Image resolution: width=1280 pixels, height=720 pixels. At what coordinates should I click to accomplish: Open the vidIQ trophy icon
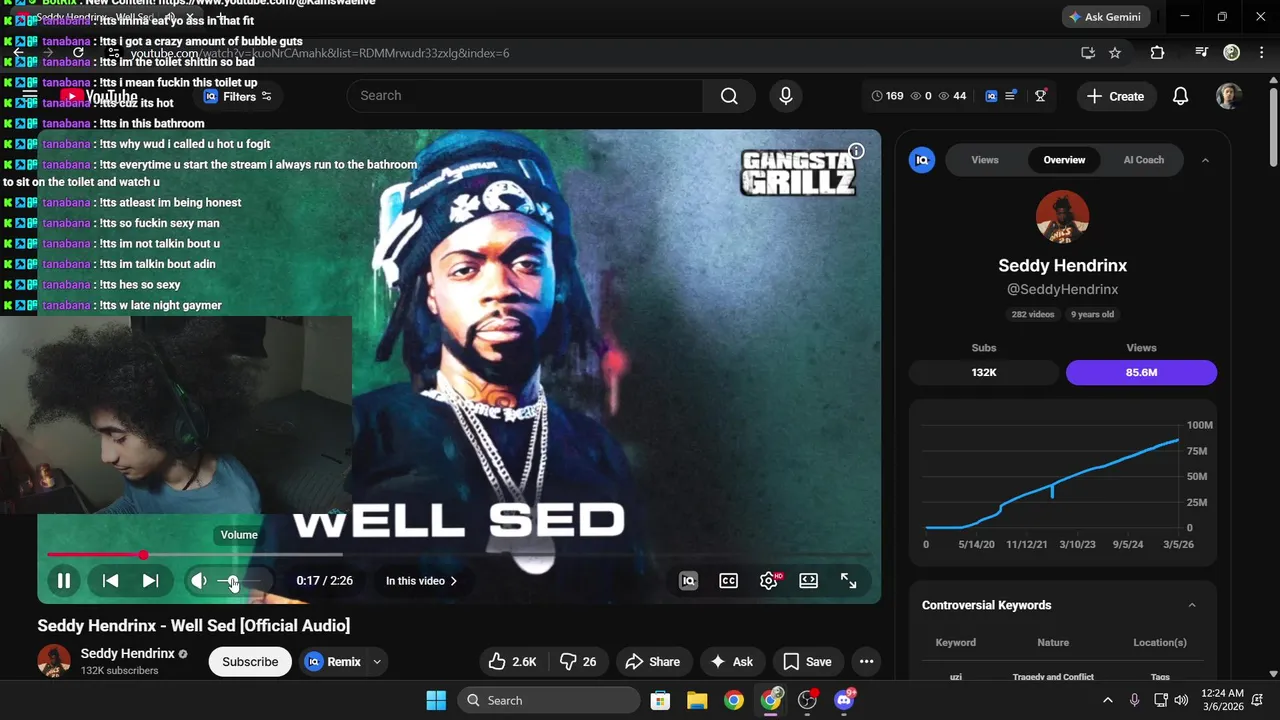[x=1041, y=96]
